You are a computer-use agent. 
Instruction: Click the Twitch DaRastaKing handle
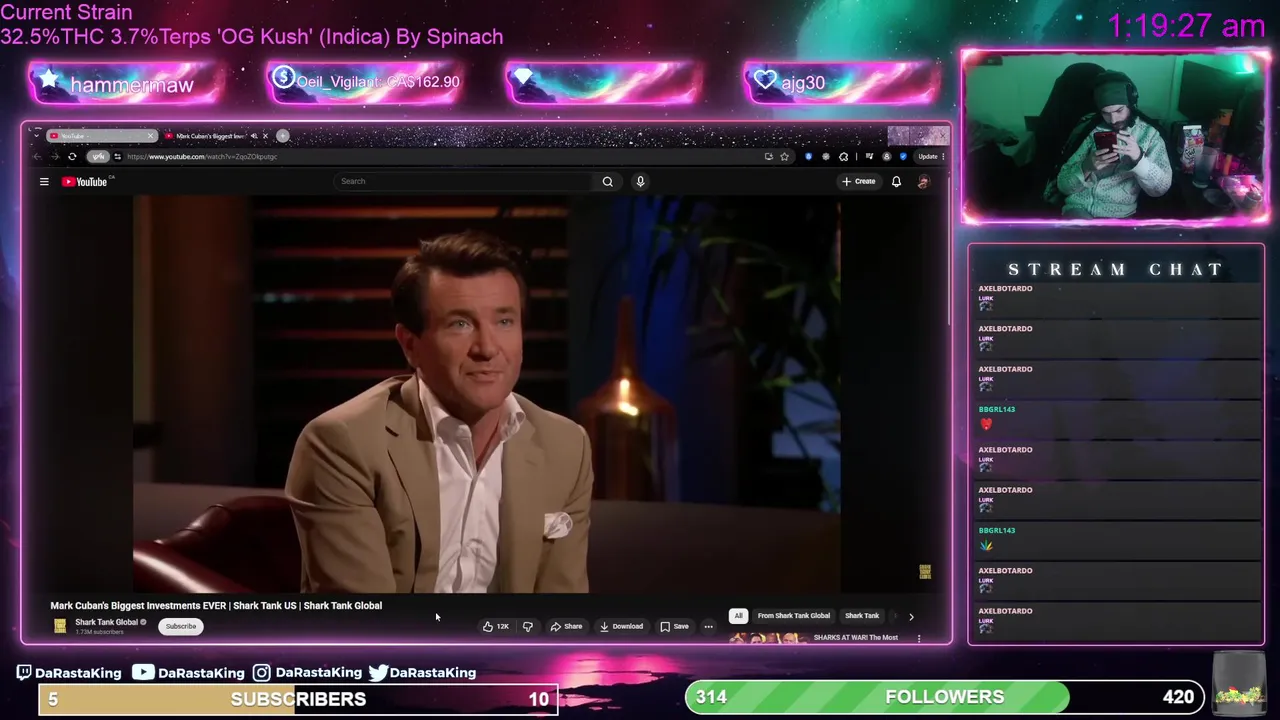[x=69, y=673]
